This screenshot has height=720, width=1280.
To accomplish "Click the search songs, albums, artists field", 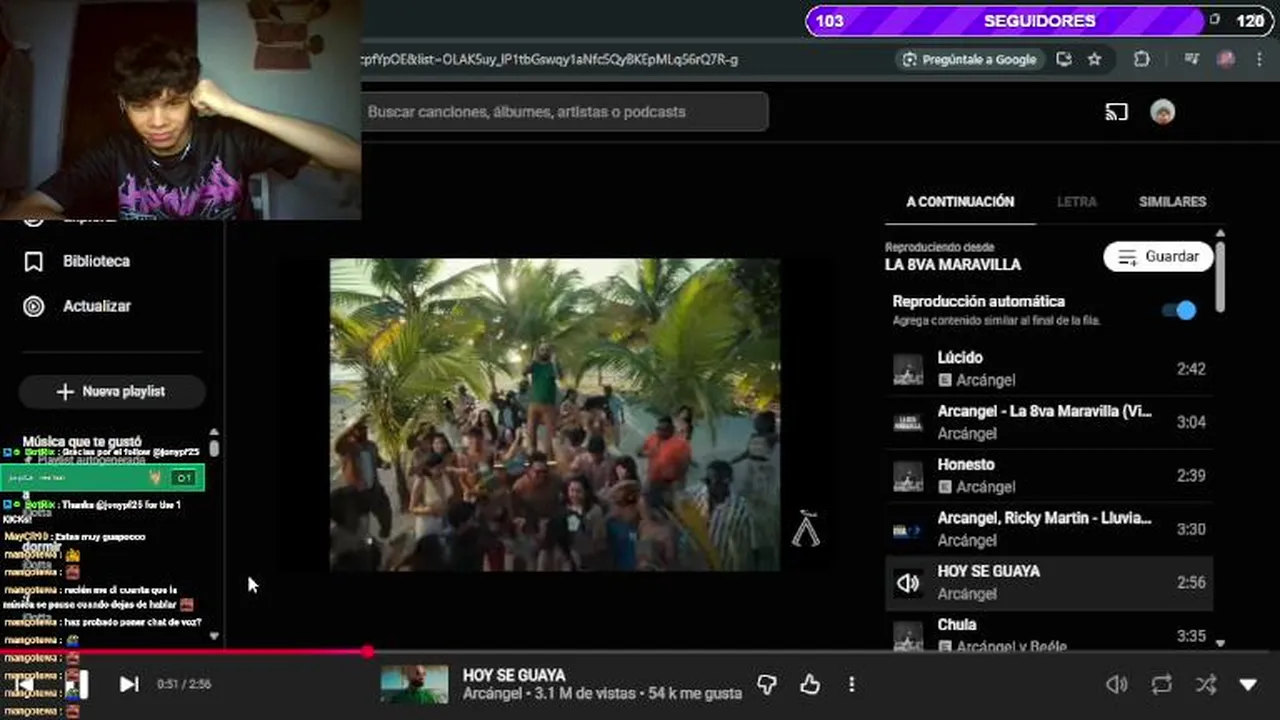I will click(x=564, y=112).
